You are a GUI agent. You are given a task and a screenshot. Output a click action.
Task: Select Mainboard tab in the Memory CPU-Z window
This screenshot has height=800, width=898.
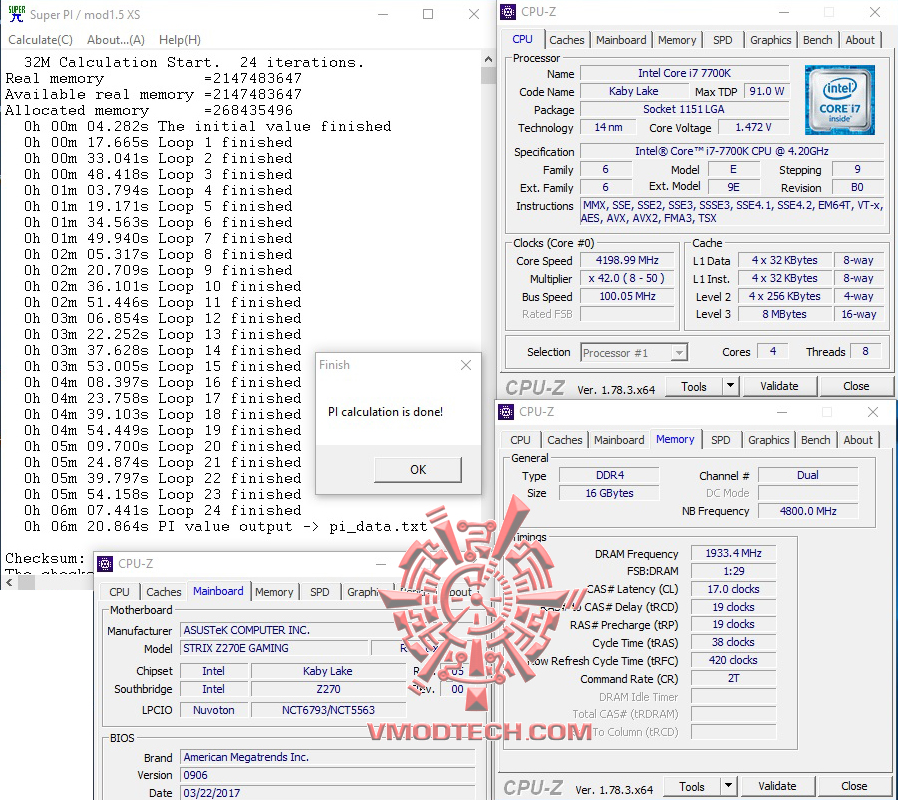(x=619, y=440)
